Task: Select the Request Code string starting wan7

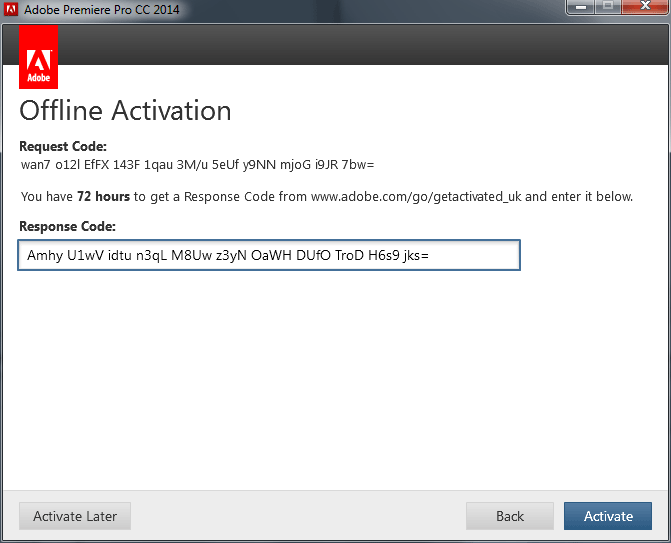Action: (x=197, y=165)
